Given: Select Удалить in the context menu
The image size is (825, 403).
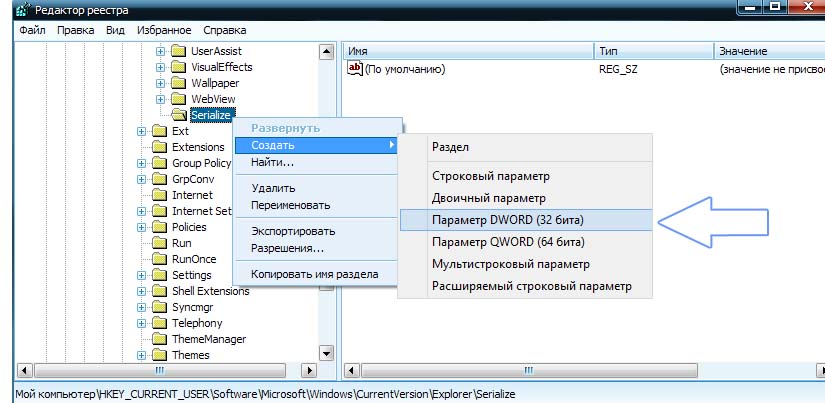Looking at the screenshot, I should click(273, 188).
